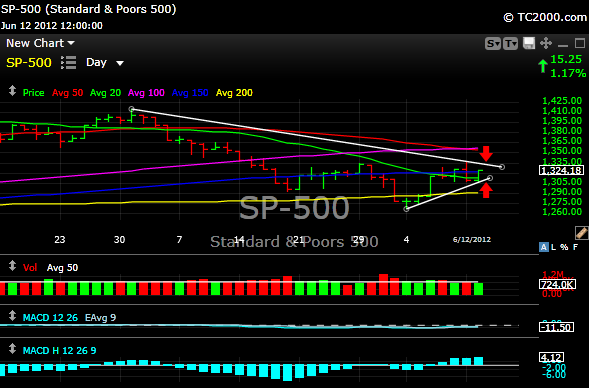Click the © TC2000.com link
Viewport: 589px width, 388px height.
click(545, 17)
